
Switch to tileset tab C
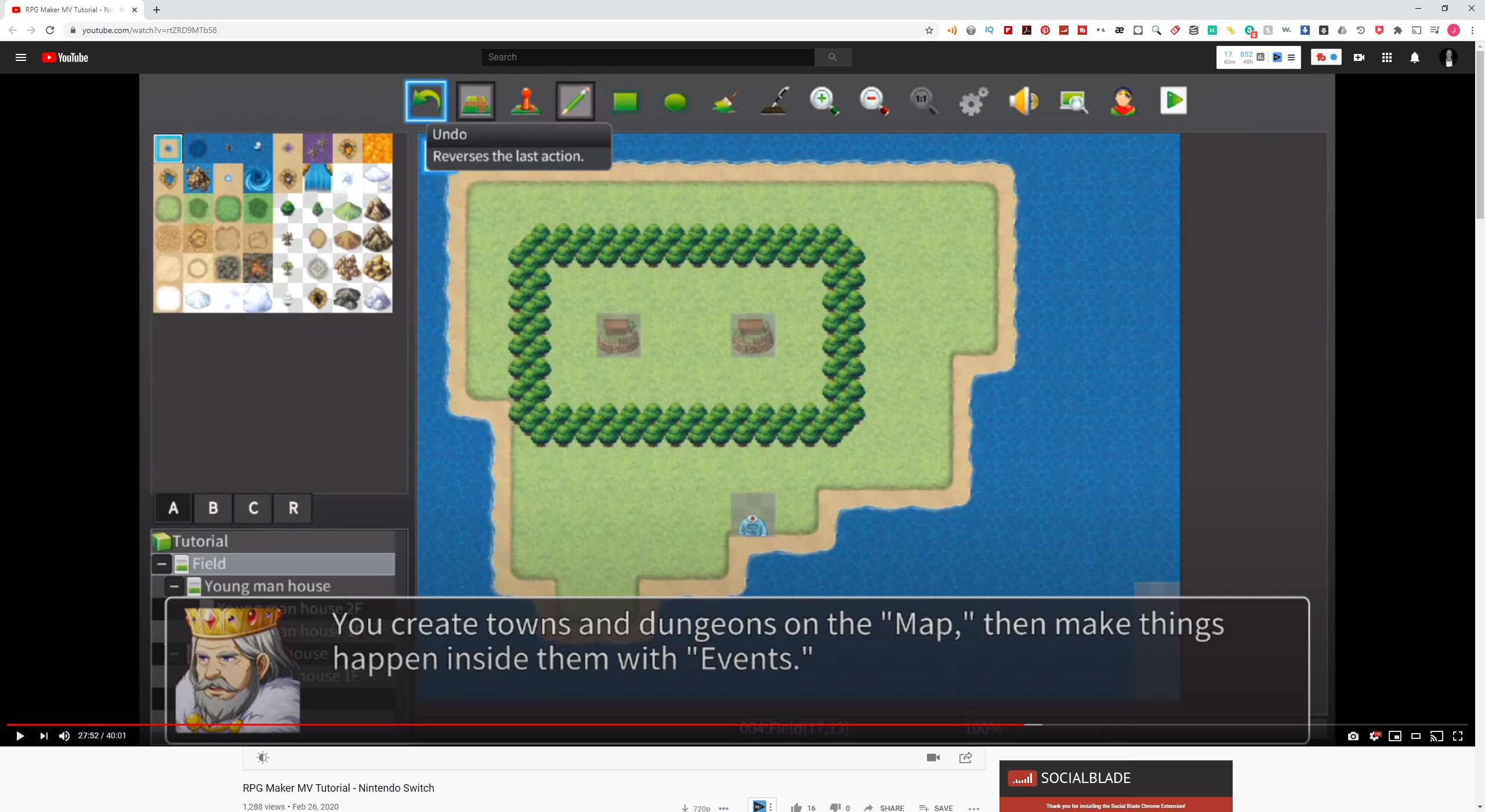253,508
